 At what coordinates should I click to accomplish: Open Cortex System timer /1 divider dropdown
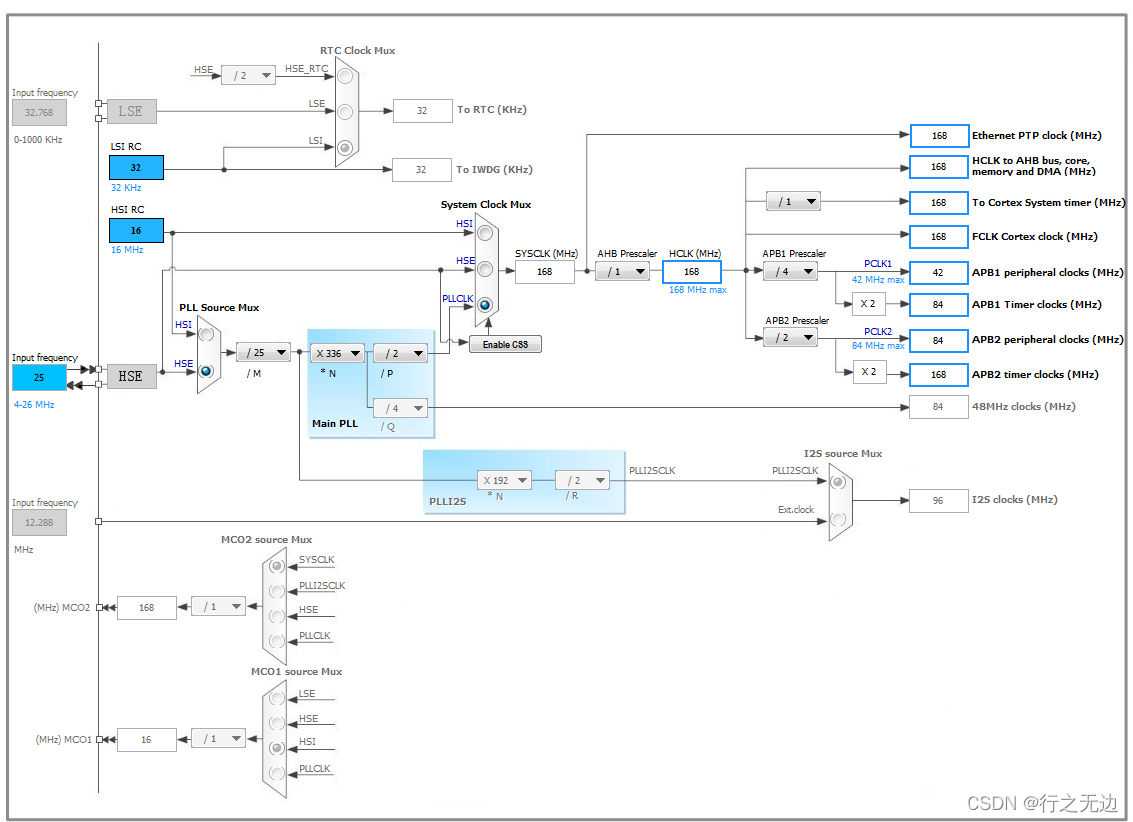click(793, 202)
